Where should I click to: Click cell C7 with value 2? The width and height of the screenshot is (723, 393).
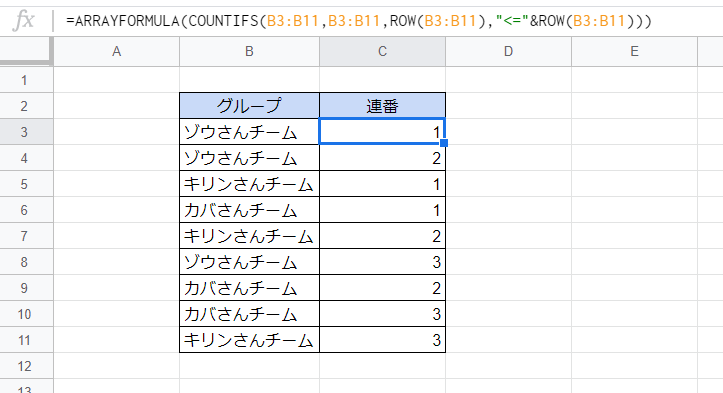[382, 236]
